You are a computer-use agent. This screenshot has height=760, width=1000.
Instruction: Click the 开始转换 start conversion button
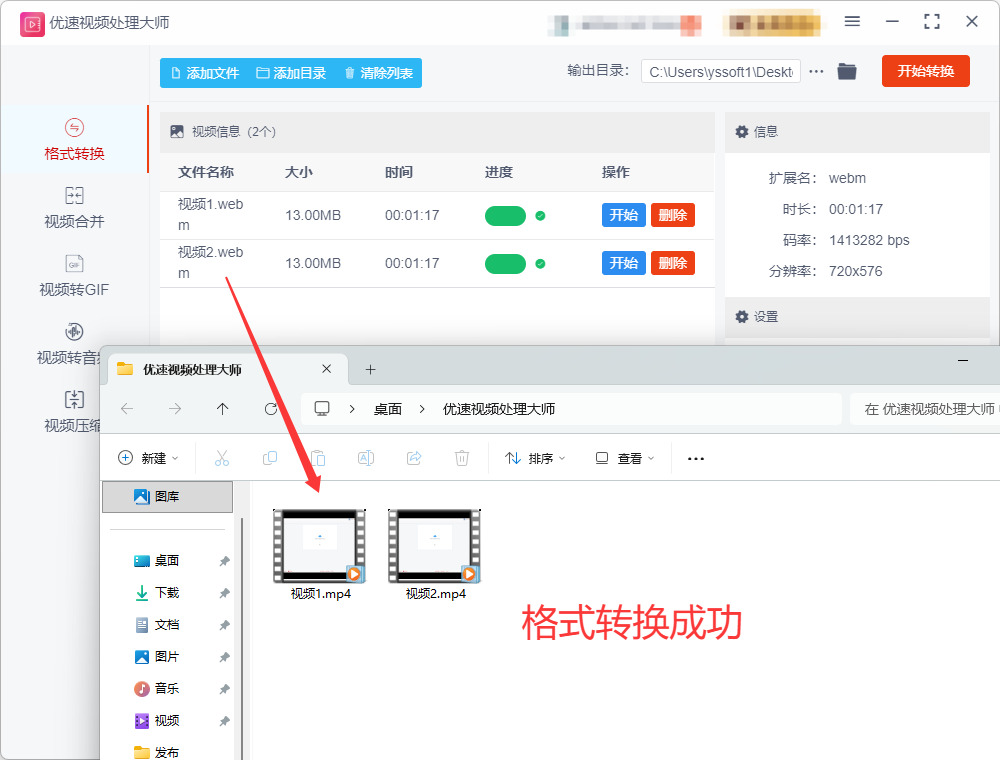(925, 71)
